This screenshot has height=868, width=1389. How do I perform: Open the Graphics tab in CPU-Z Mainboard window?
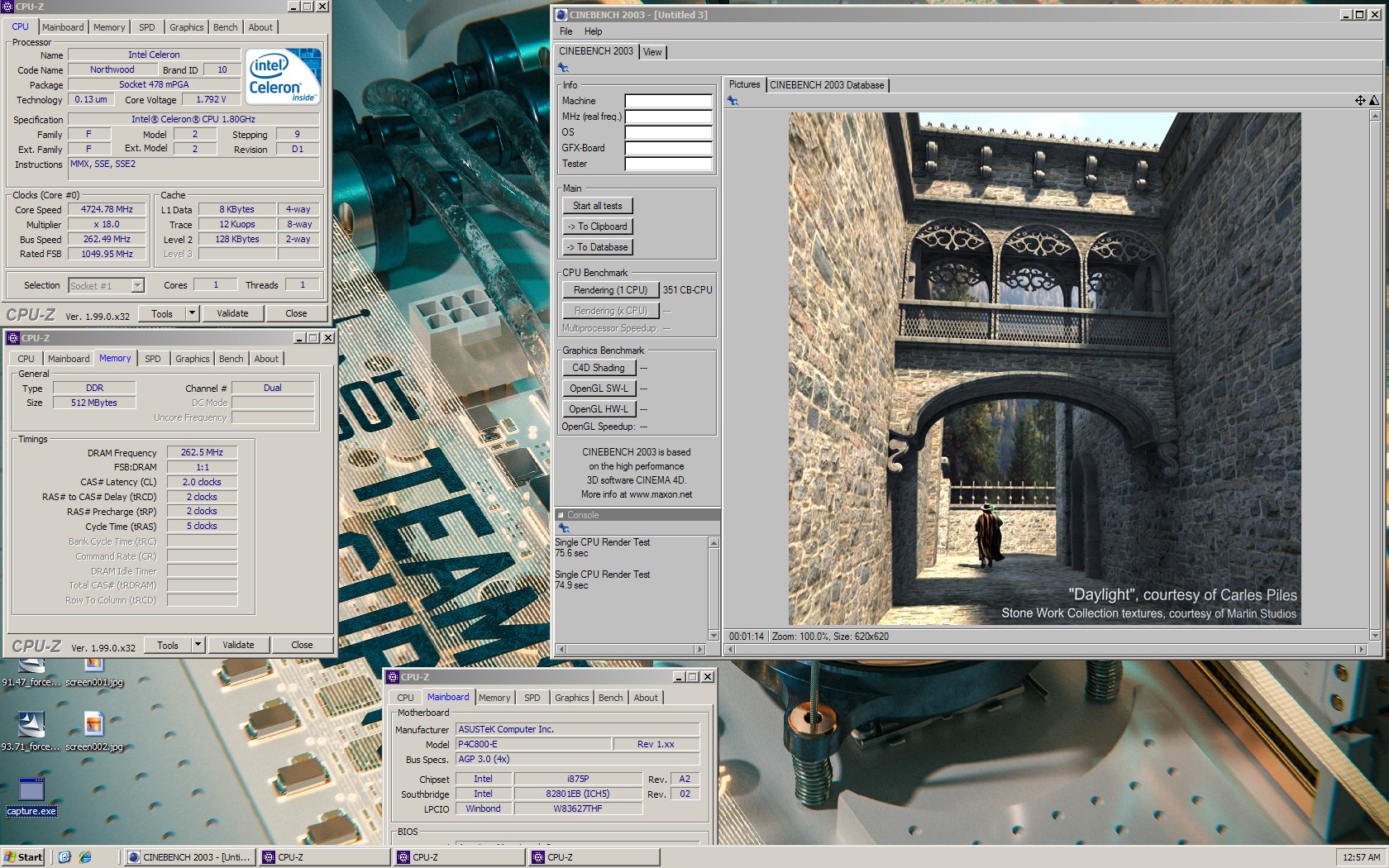pyautogui.click(x=572, y=698)
